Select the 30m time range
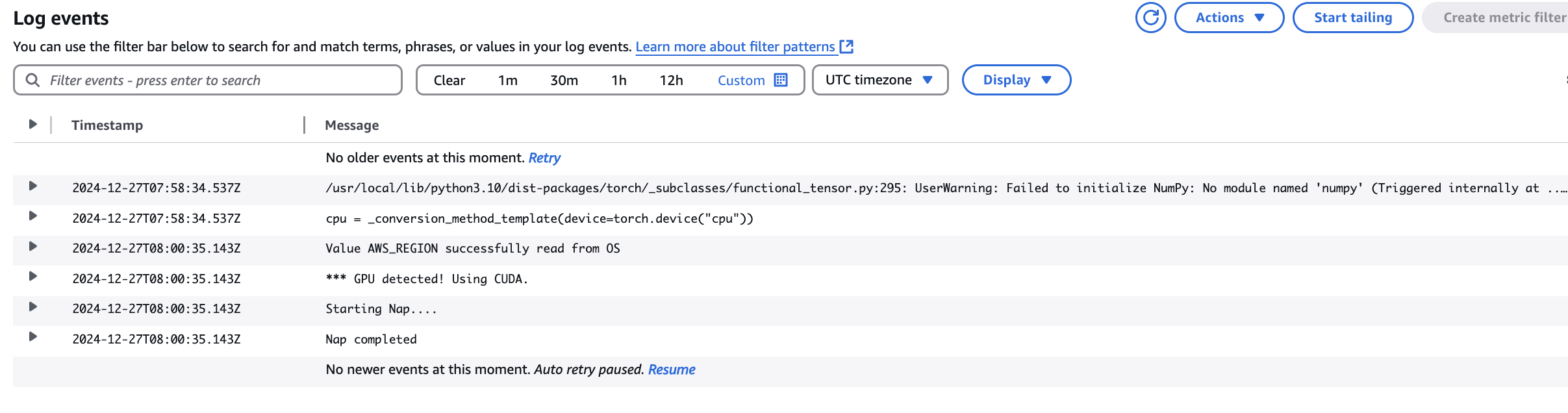The image size is (1568, 413). (x=564, y=80)
